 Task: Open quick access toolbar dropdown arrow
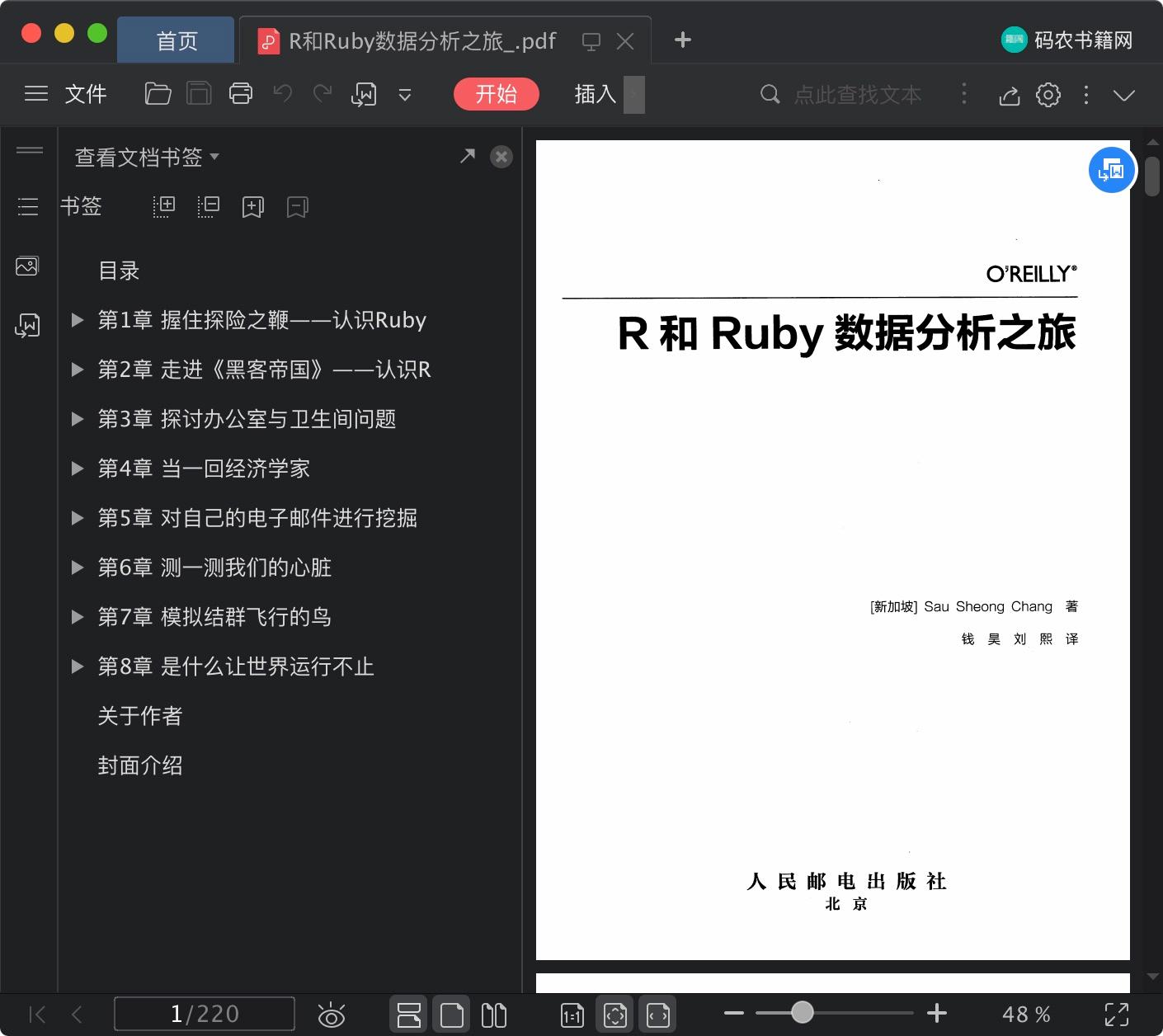405,95
